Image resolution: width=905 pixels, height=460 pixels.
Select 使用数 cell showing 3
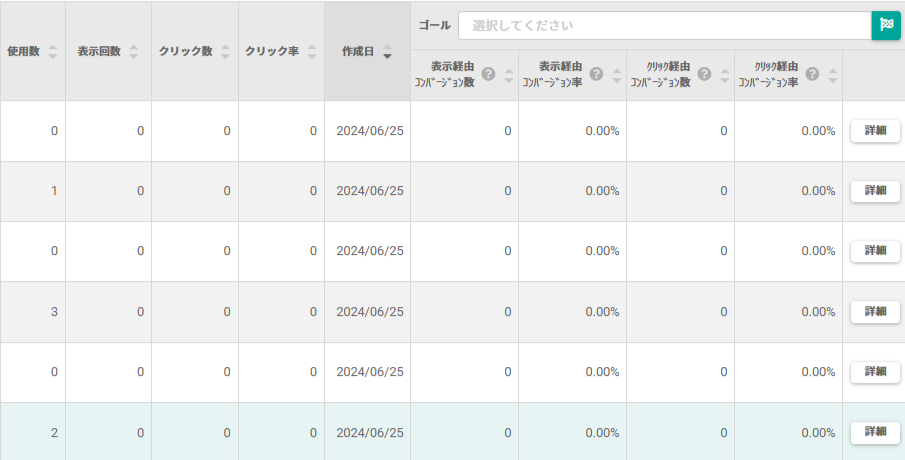pos(33,312)
